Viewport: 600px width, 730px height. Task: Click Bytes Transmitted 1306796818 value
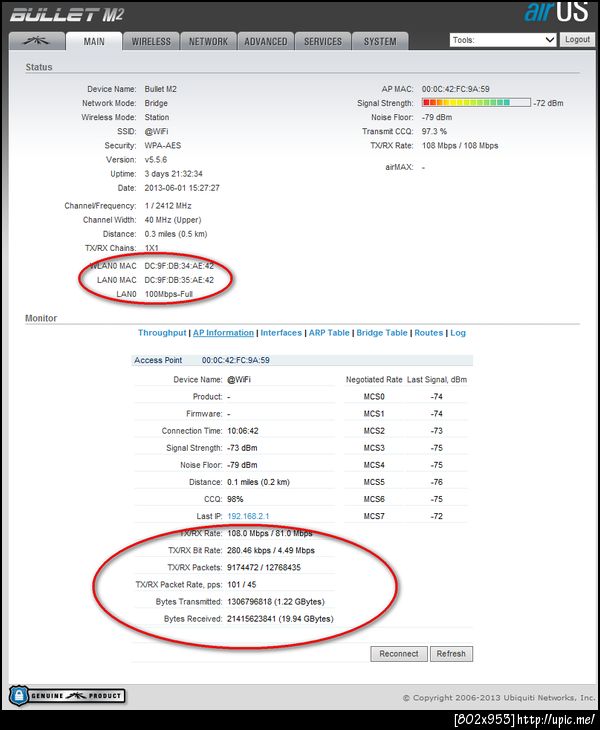click(x=276, y=602)
